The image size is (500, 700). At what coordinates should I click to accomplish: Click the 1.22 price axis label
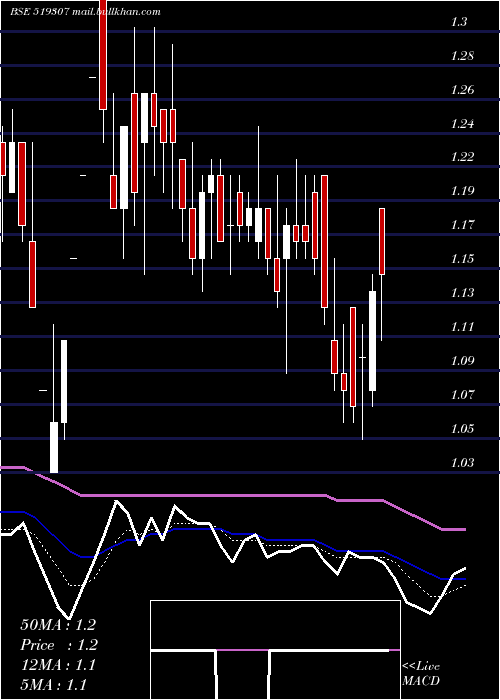(462, 157)
